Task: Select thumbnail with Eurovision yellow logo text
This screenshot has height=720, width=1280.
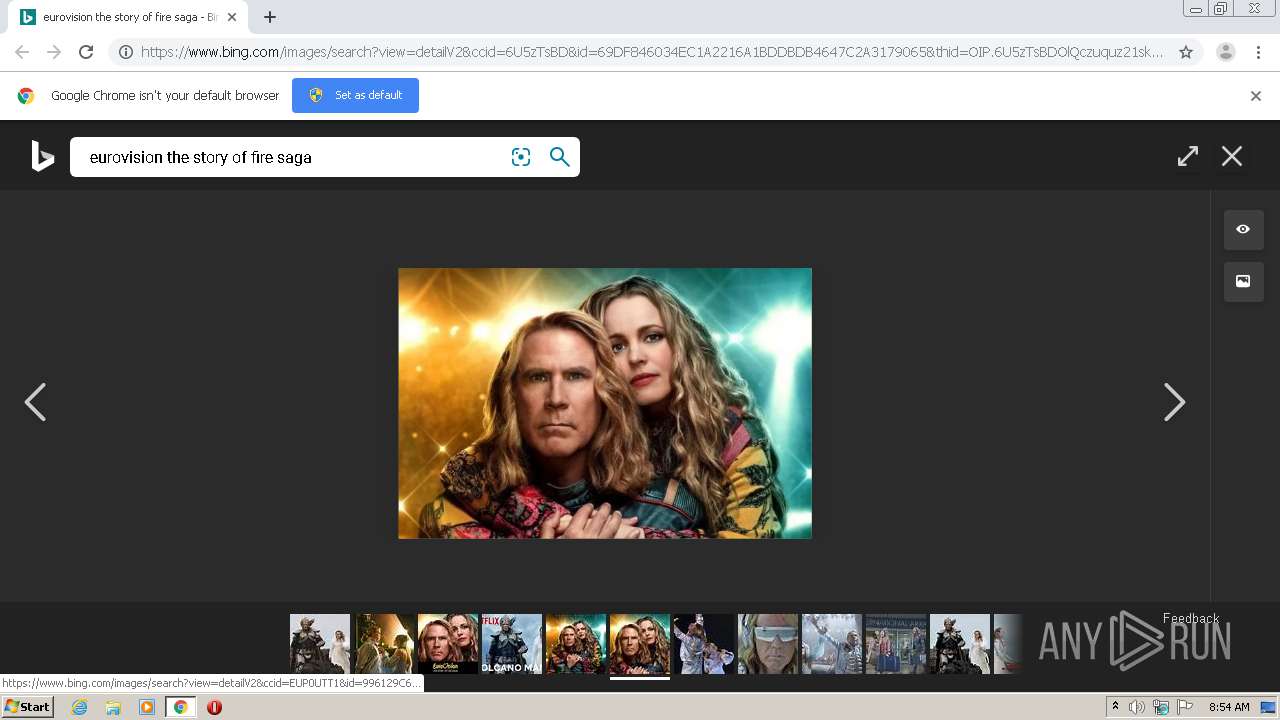Action: point(448,644)
